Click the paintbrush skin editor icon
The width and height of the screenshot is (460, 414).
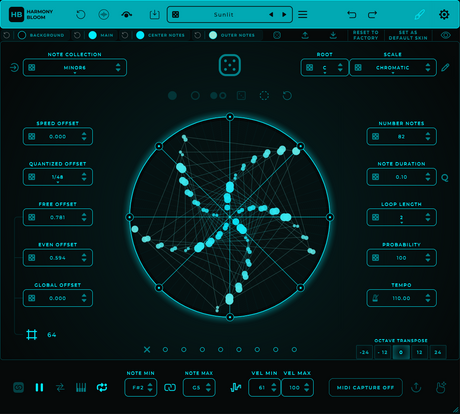coord(420,15)
